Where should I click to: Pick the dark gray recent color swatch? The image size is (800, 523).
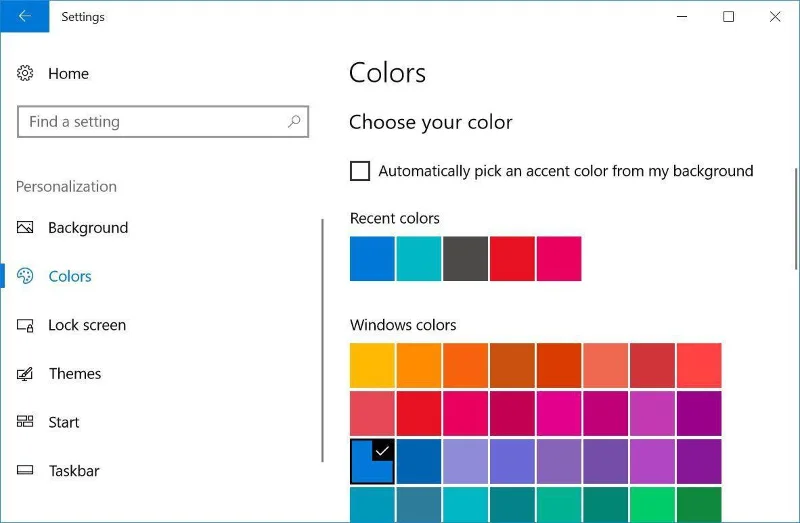(465, 258)
